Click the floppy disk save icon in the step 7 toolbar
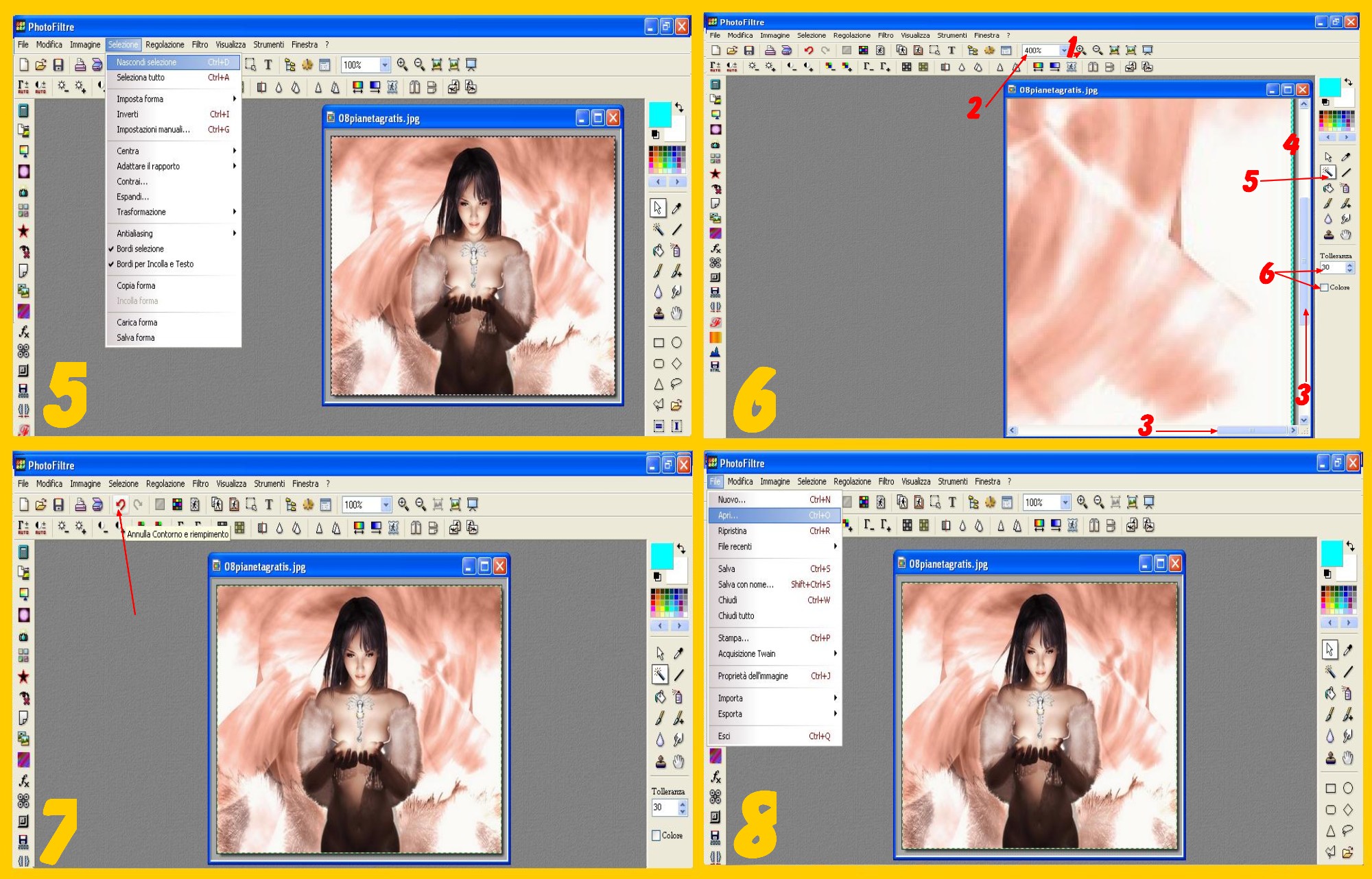The image size is (1372, 879). coord(58,505)
